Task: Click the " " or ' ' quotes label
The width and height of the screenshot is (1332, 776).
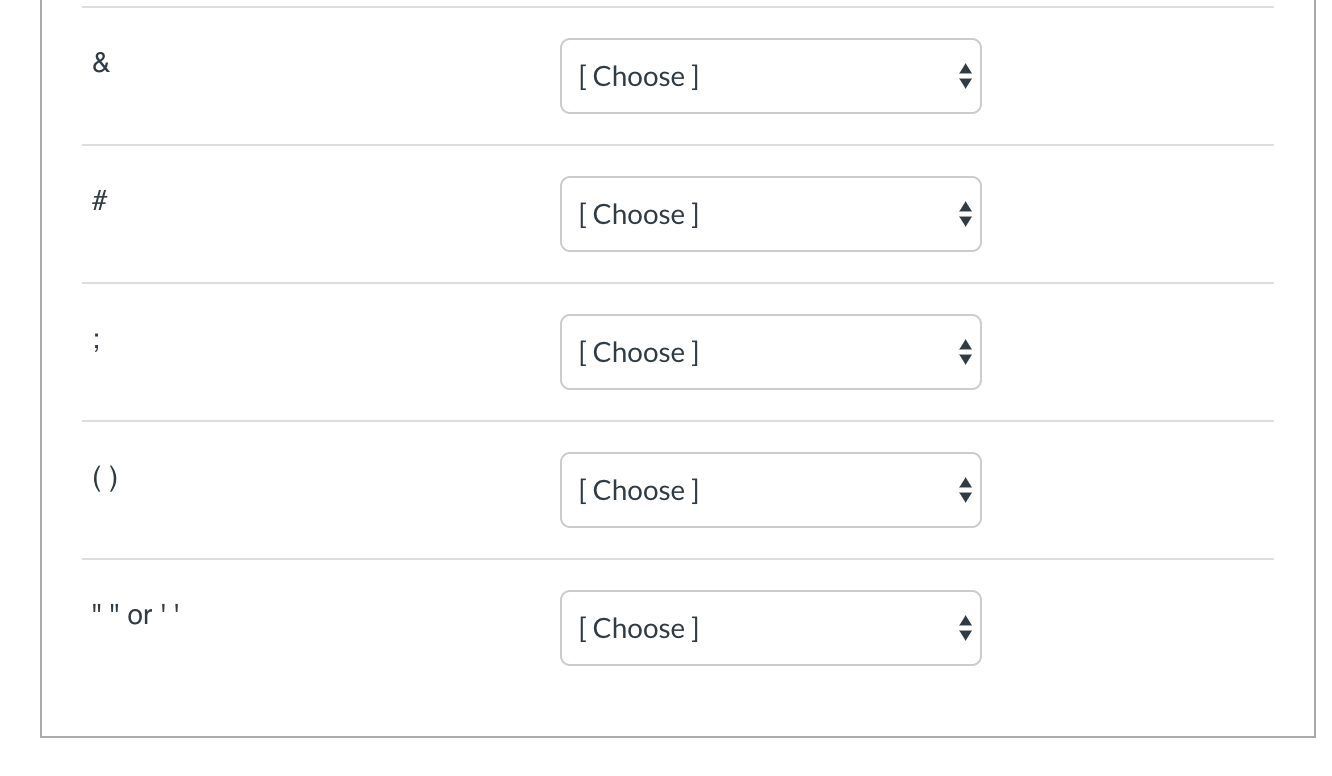Action: click(136, 614)
